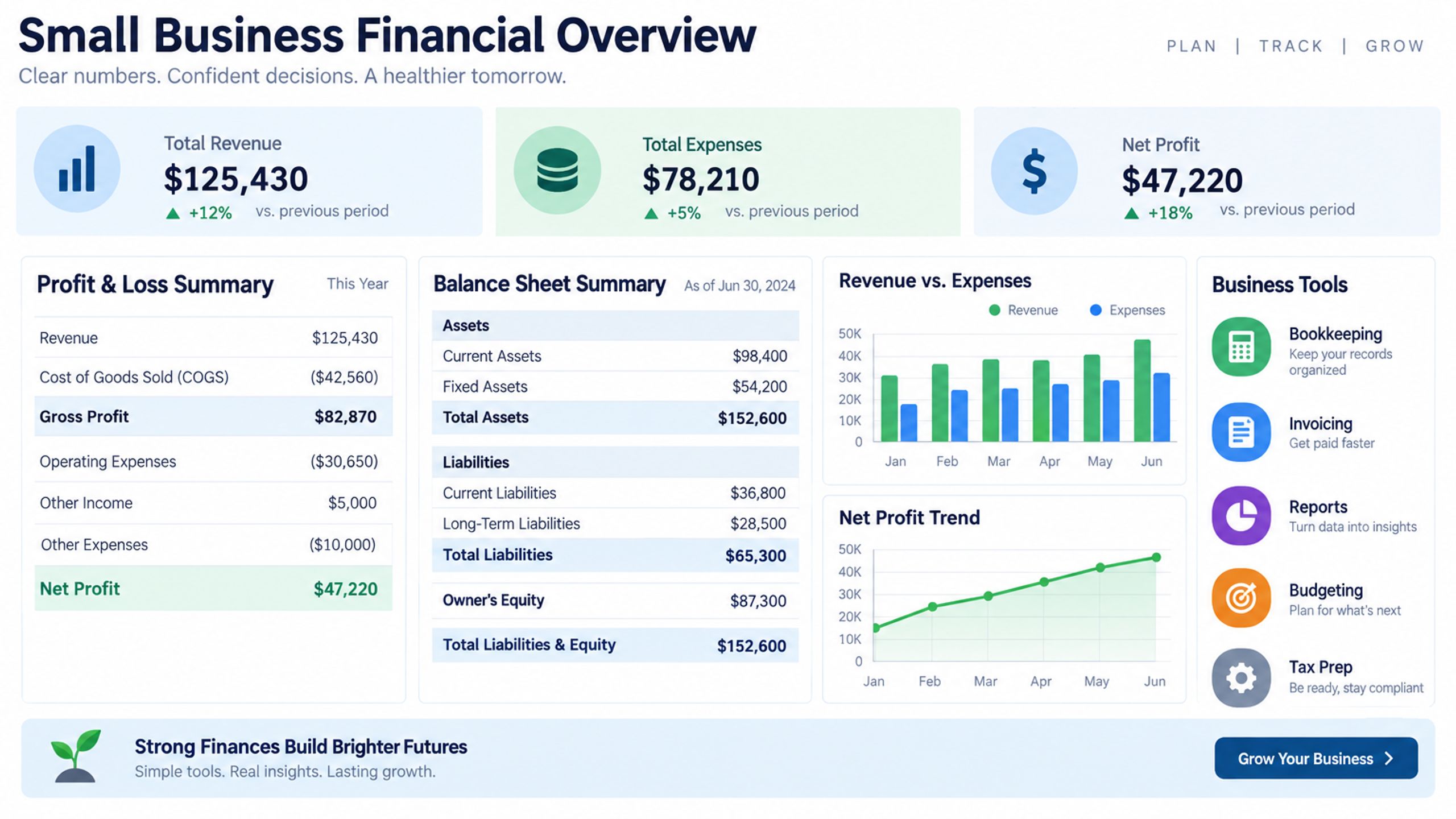
Task: Select the Total Assets row
Action: click(x=615, y=417)
